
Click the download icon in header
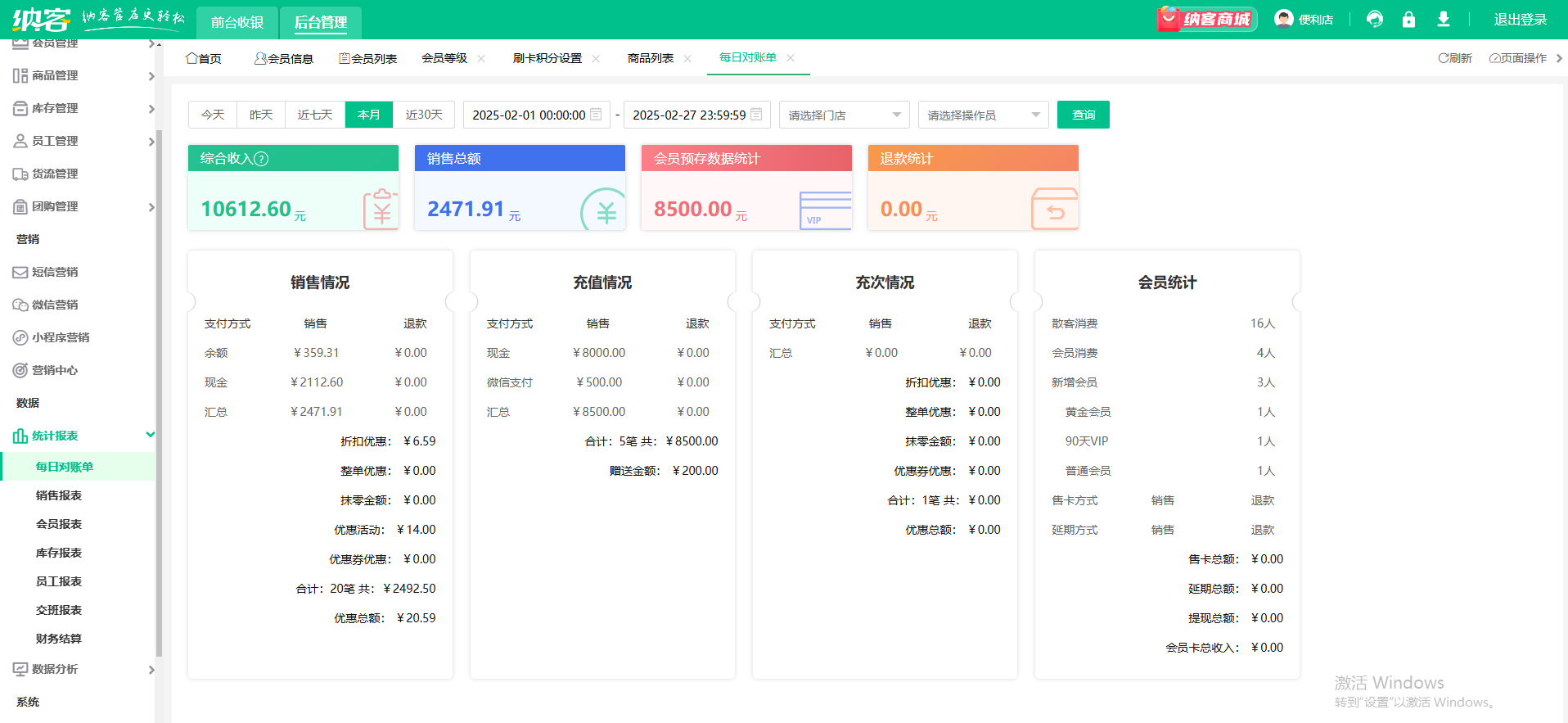(x=1444, y=19)
